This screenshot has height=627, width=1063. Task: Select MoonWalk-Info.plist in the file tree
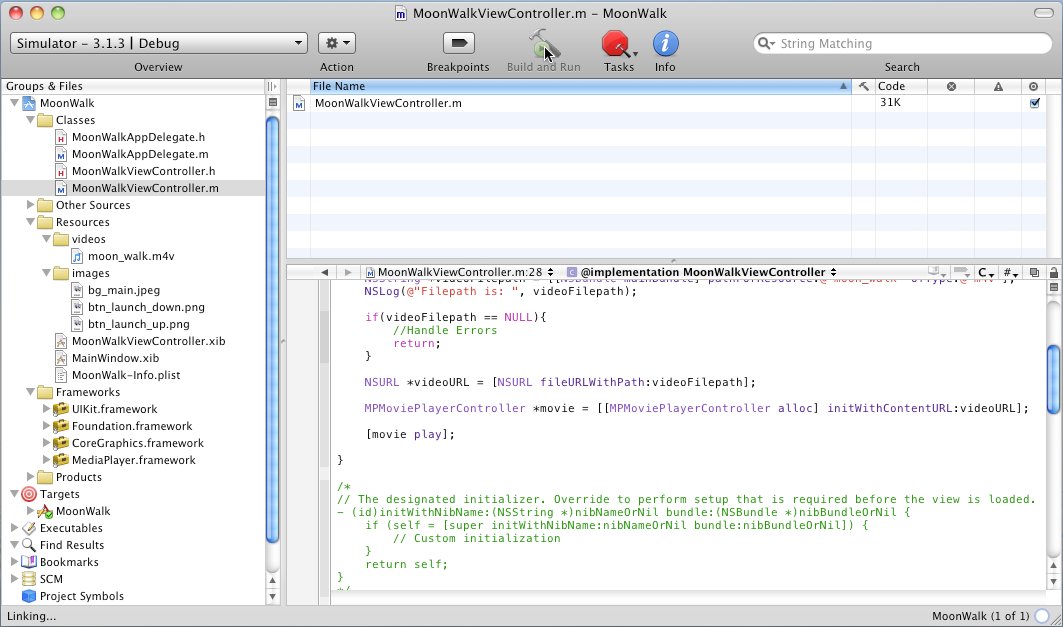coord(126,375)
